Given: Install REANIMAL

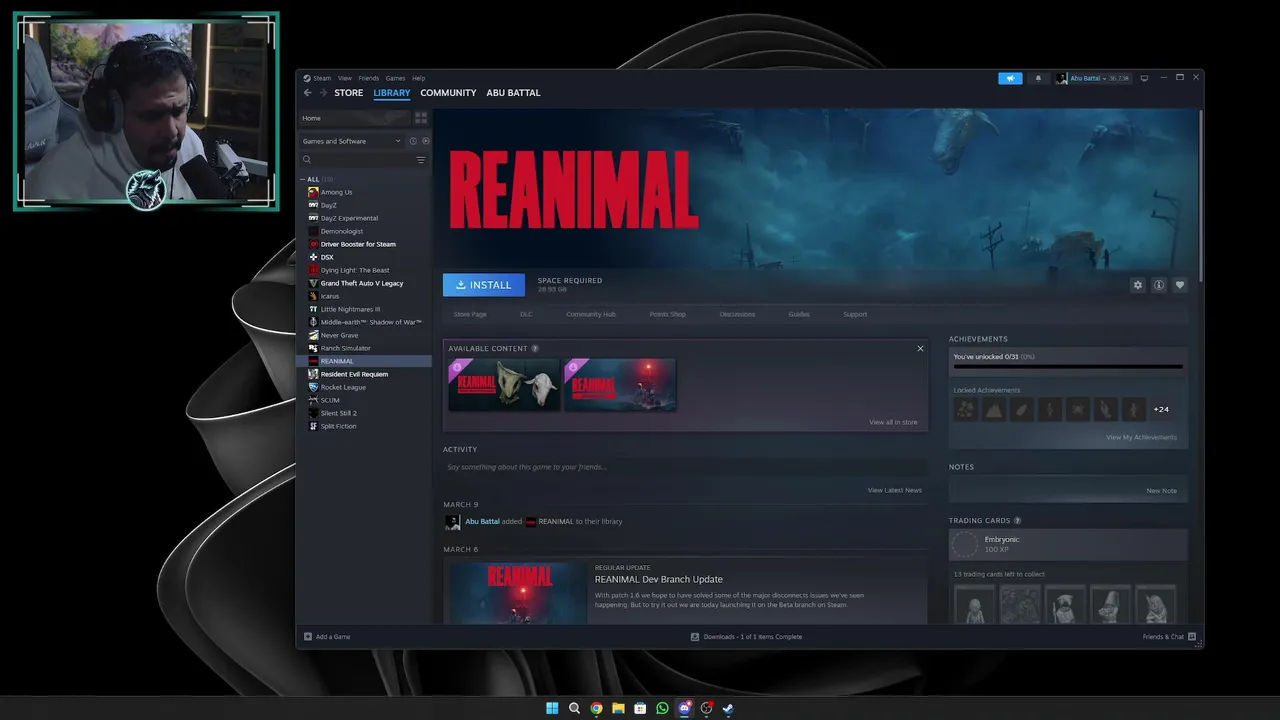Looking at the screenshot, I should tap(483, 285).
